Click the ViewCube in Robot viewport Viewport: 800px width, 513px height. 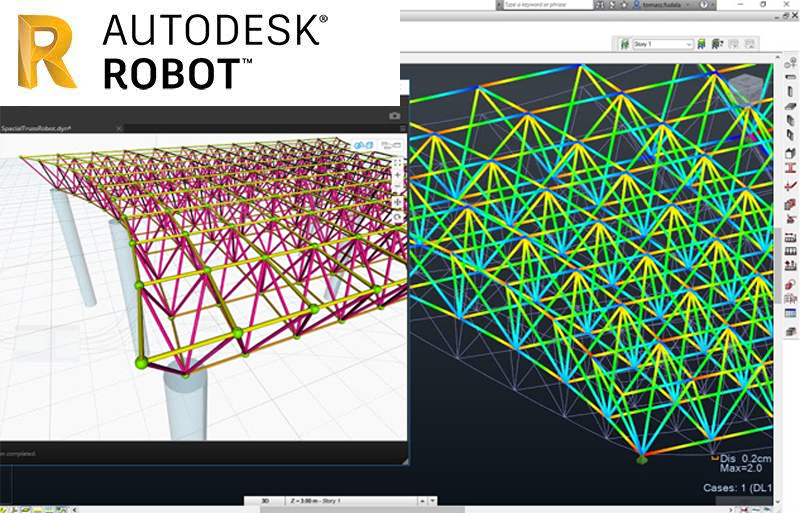(745, 88)
